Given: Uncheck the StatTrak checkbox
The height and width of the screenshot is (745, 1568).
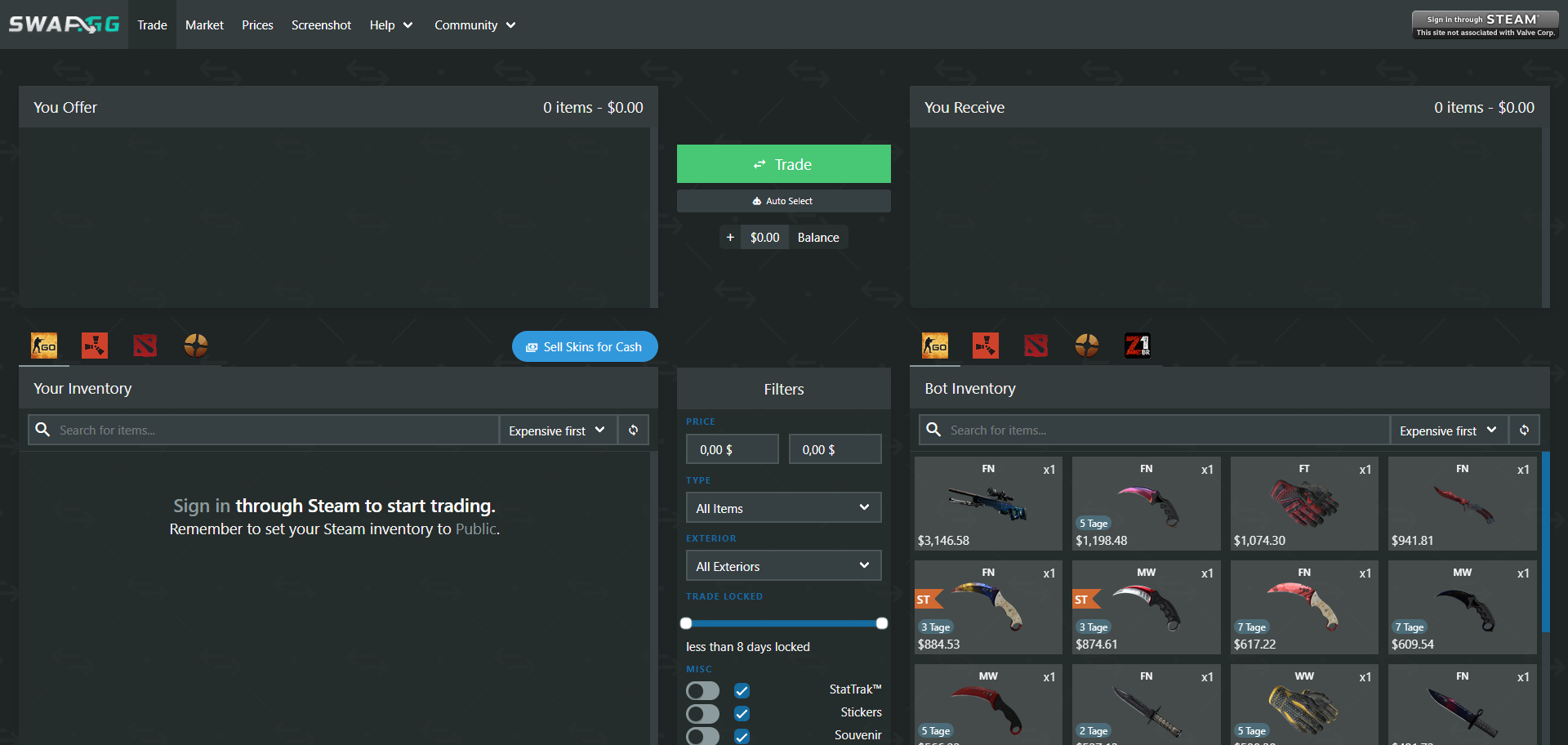Looking at the screenshot, I should [742, 690].
